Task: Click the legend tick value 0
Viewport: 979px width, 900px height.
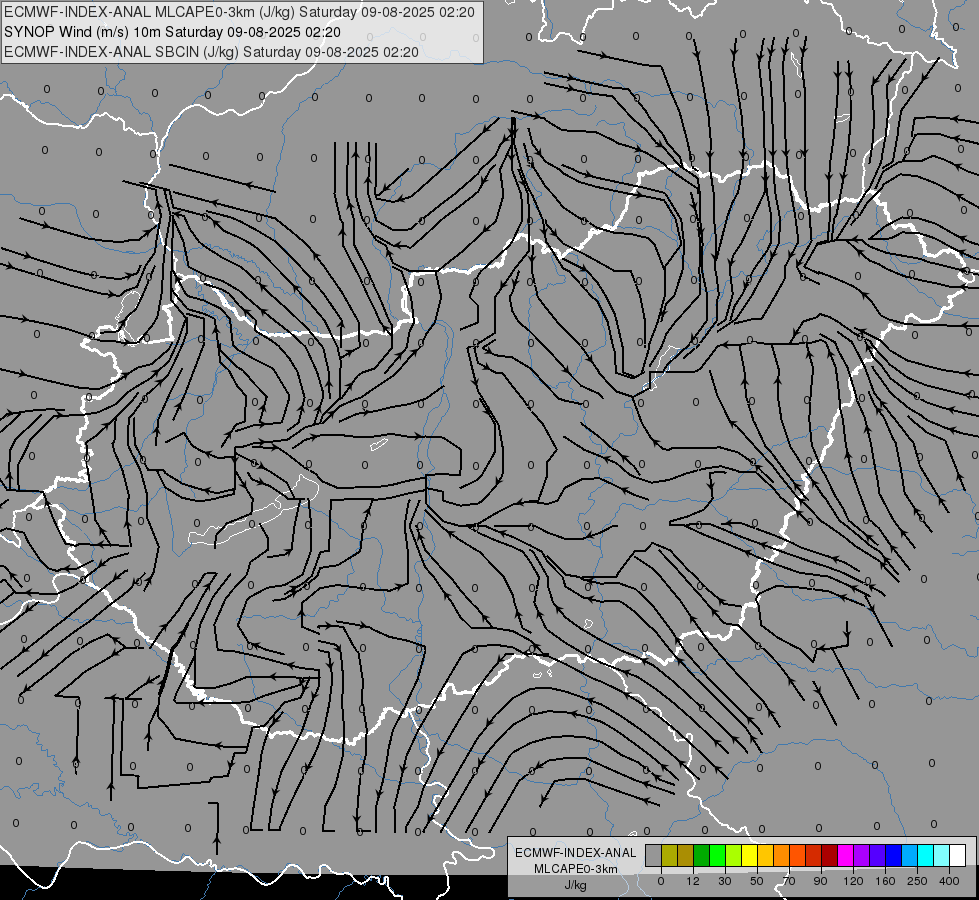Action: (x=661, y=881)
